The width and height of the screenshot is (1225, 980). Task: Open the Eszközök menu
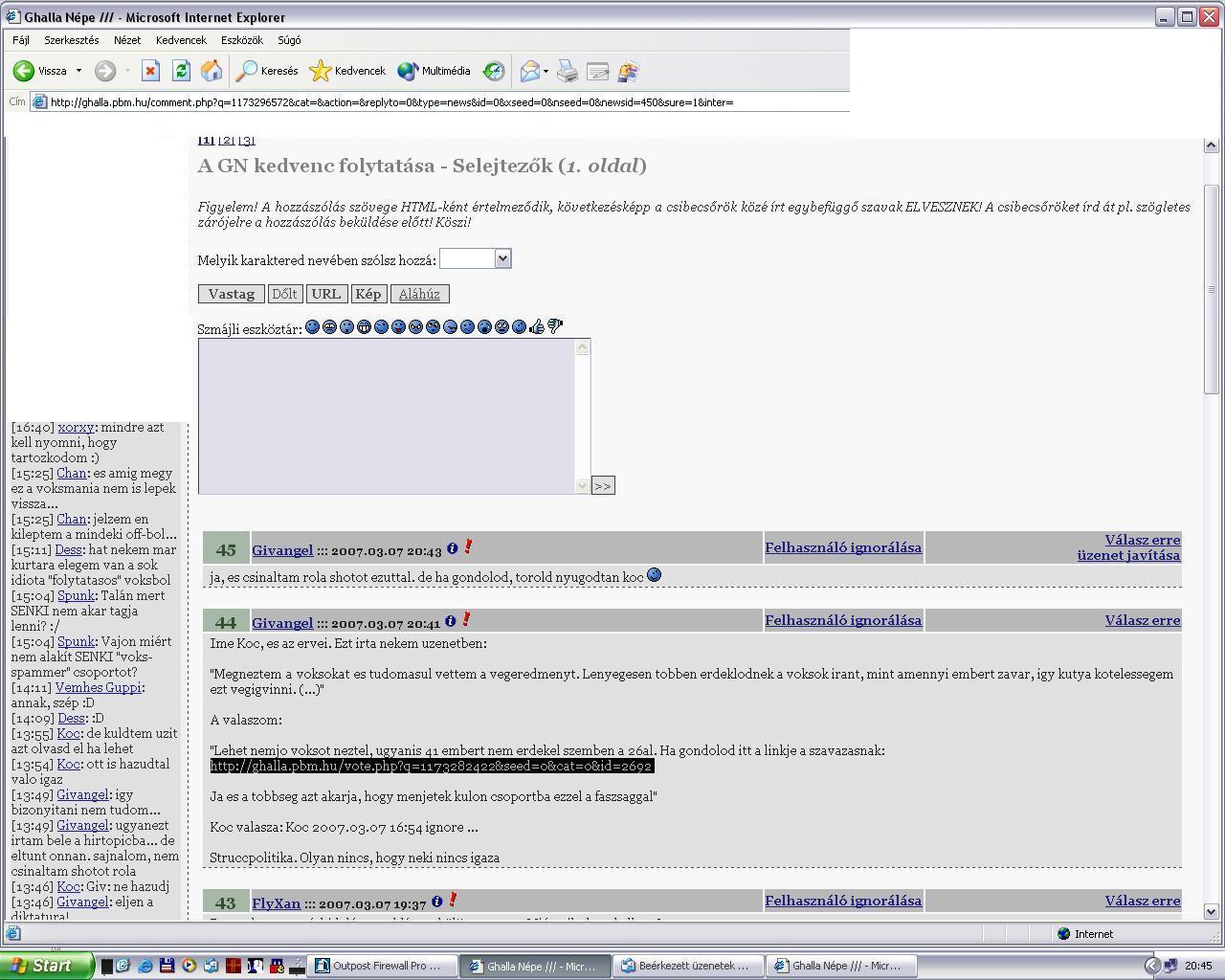(x=241, y=40)
